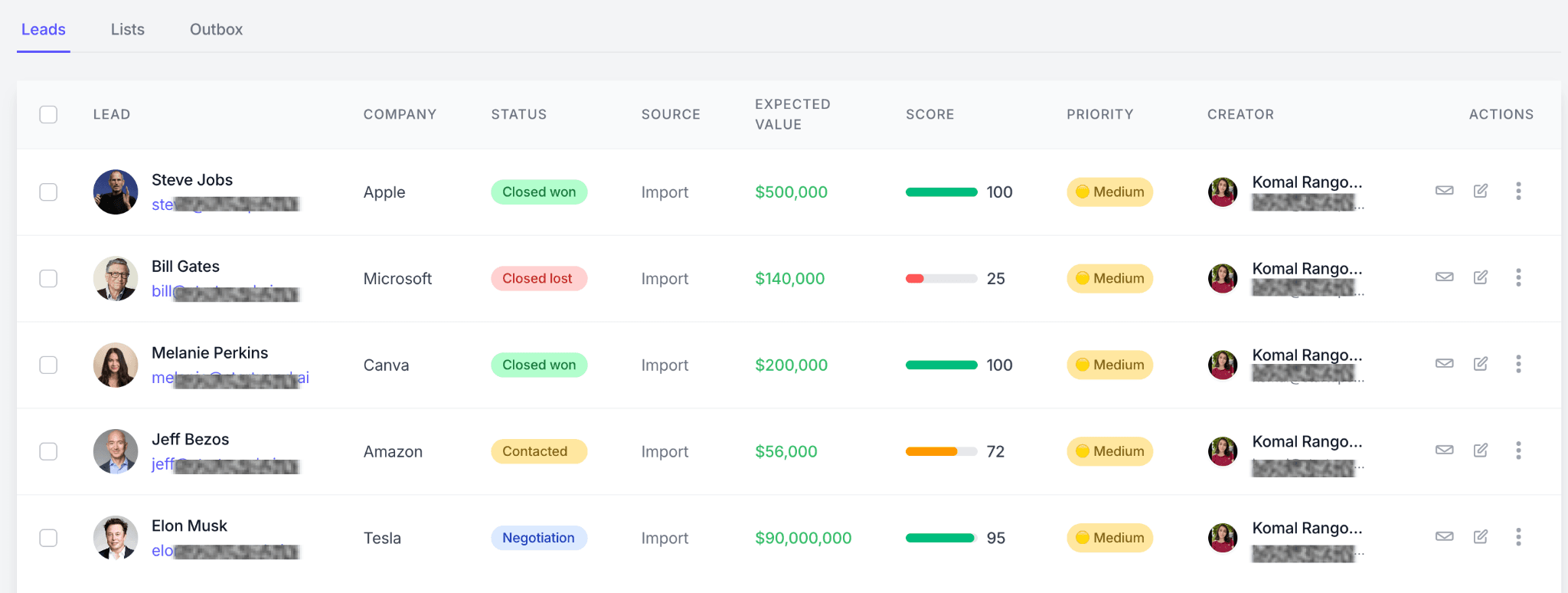Click the Negotiation status badge
Viewport: 1568px width, 593px height.
(539, 539)
